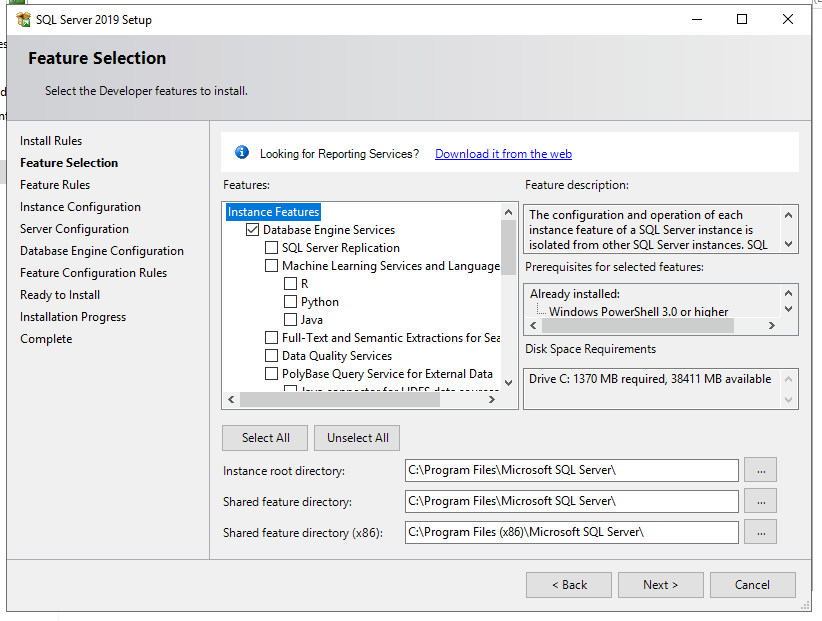This screenshot has height=621, width=822.
Task: Click Server Configuration step in sidebar
Action: (x=74, y=229)
